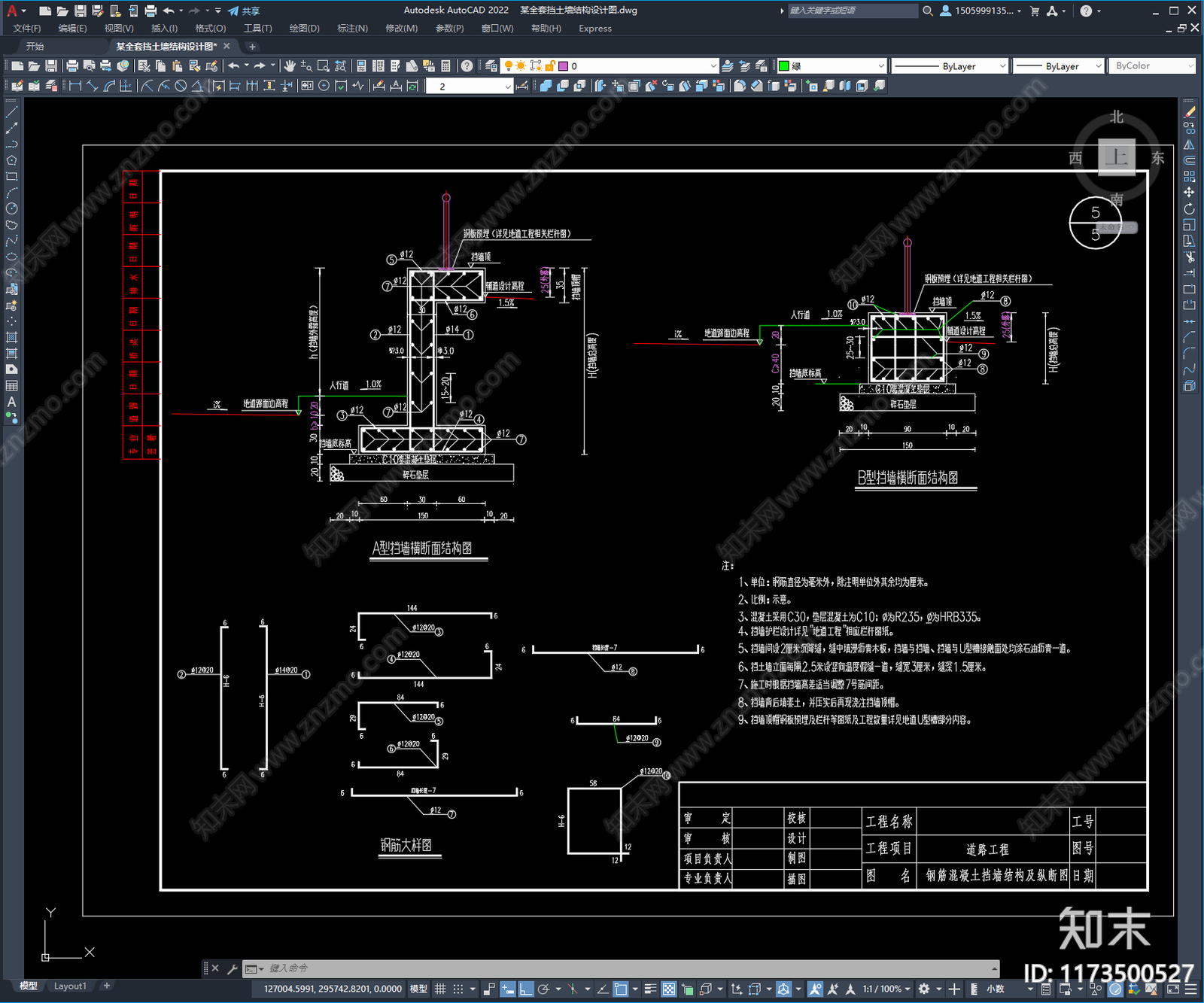The image size is (1204, 1003).
Task: Click the Plot printer icon in the toolbar
Action: (x=73, y=66)
